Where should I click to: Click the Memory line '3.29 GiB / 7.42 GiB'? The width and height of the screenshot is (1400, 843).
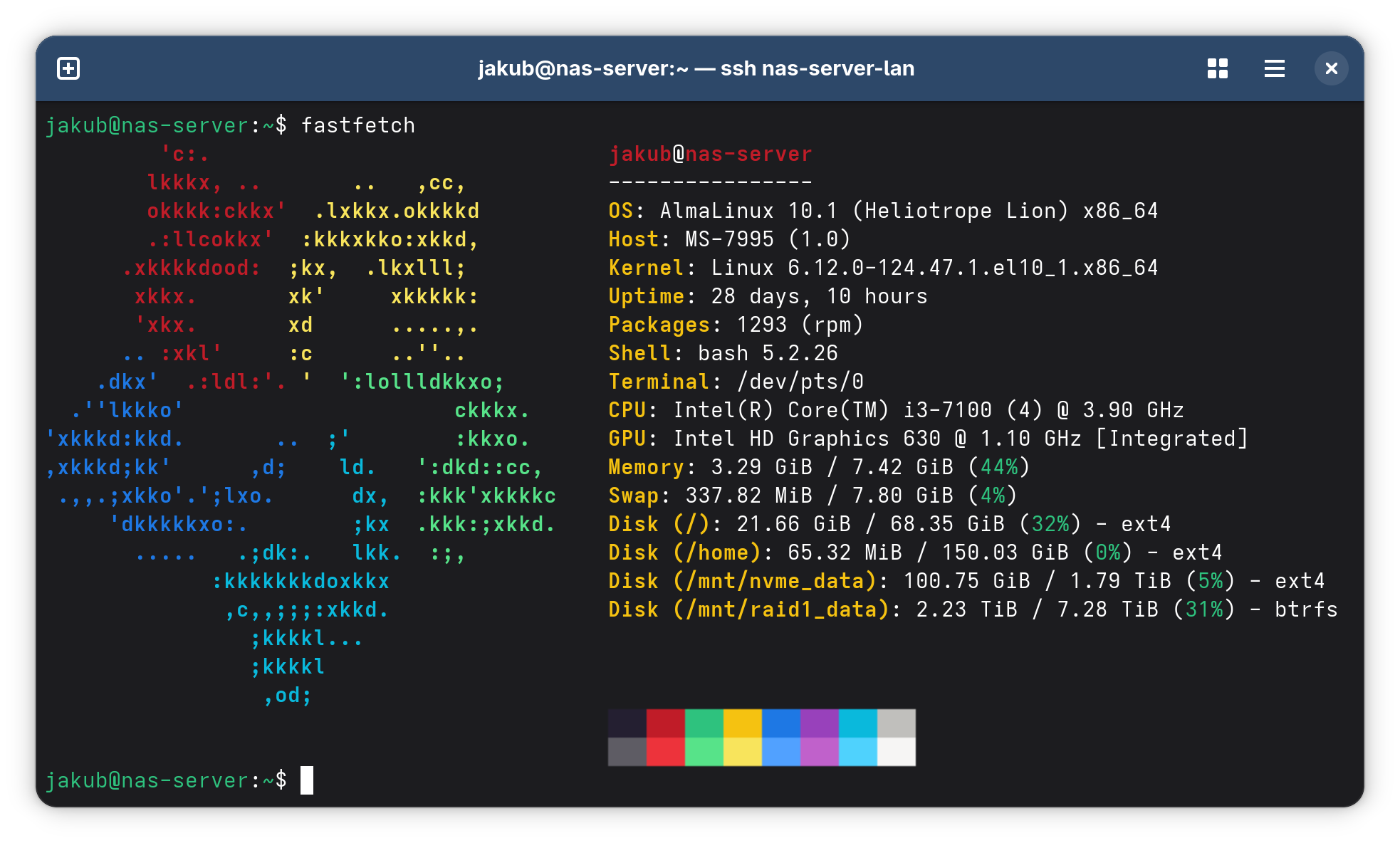point(832,467)
